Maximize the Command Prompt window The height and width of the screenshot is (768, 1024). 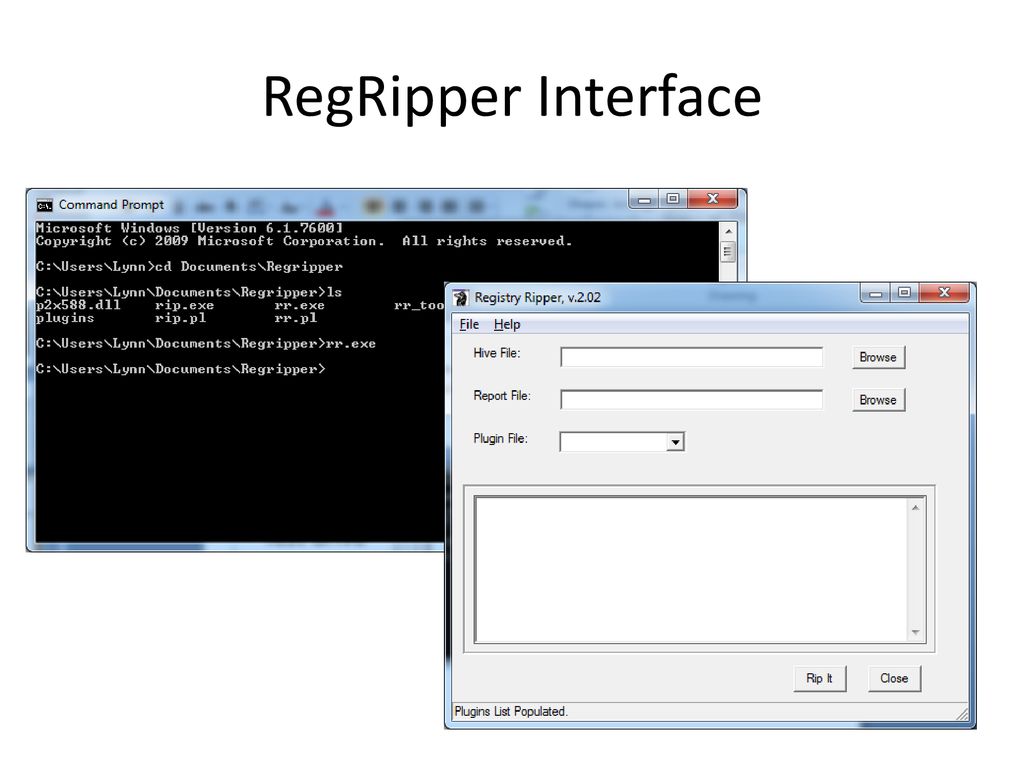click(x=673, y=199)
